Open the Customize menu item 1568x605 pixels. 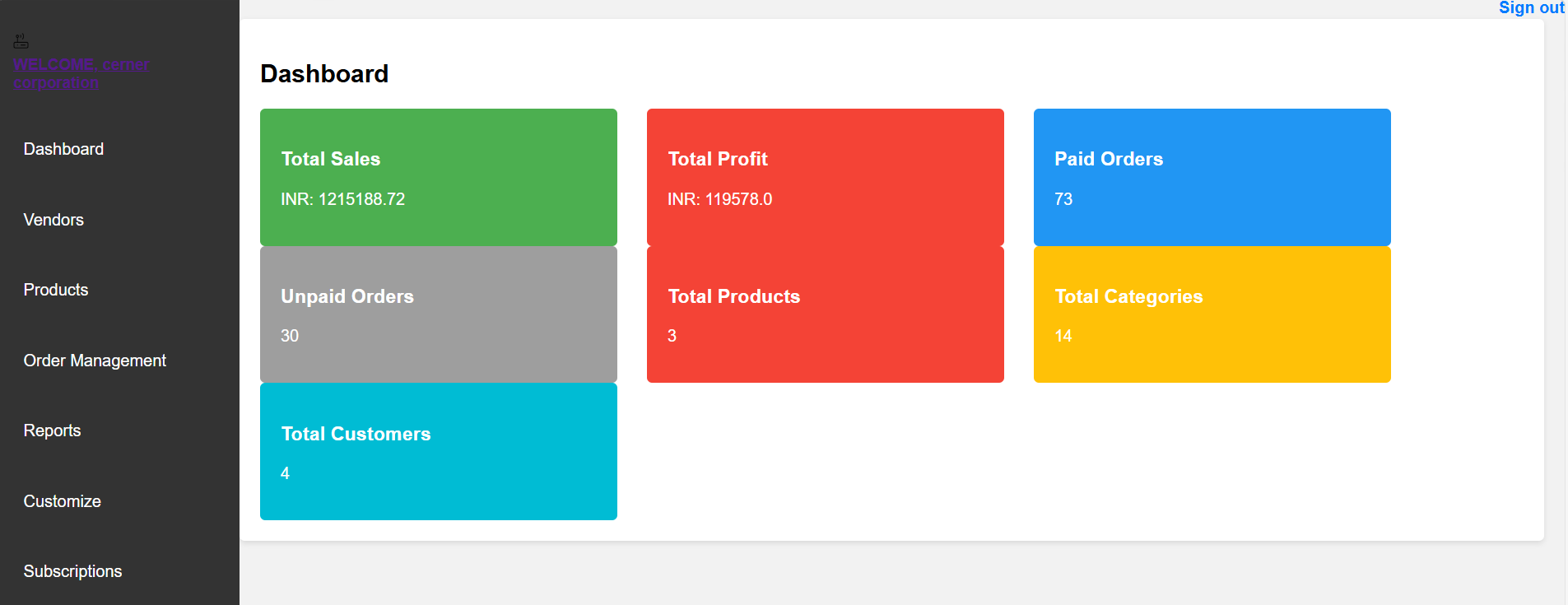point(62,501)
